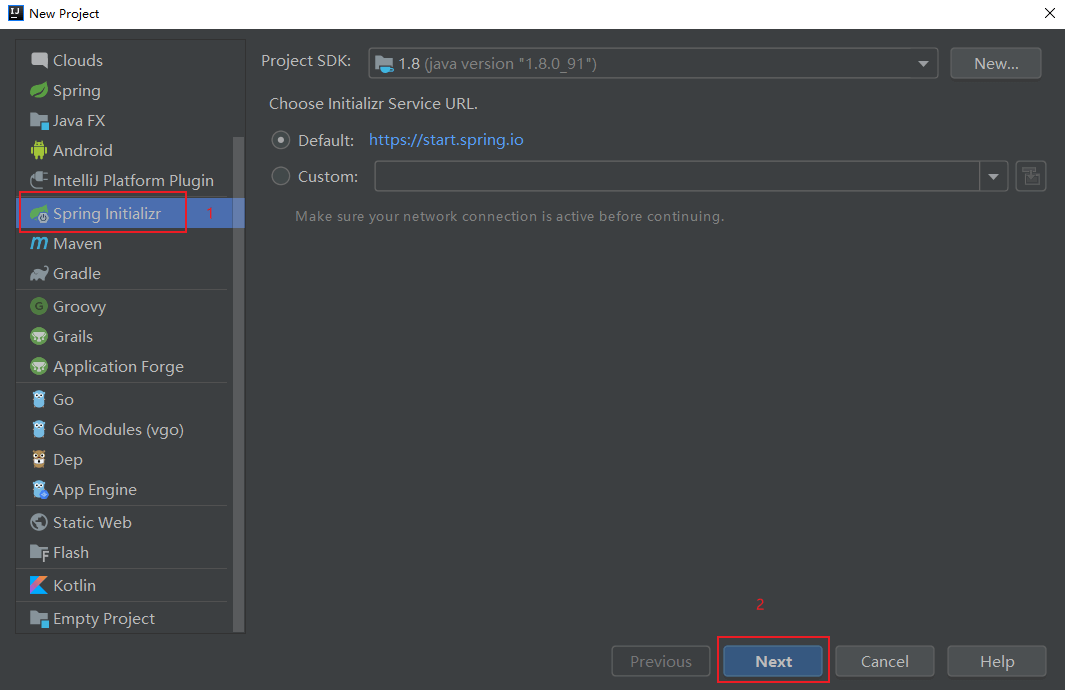
Task: Click the paste icon beside Custom field
Action: (1031, 176)
